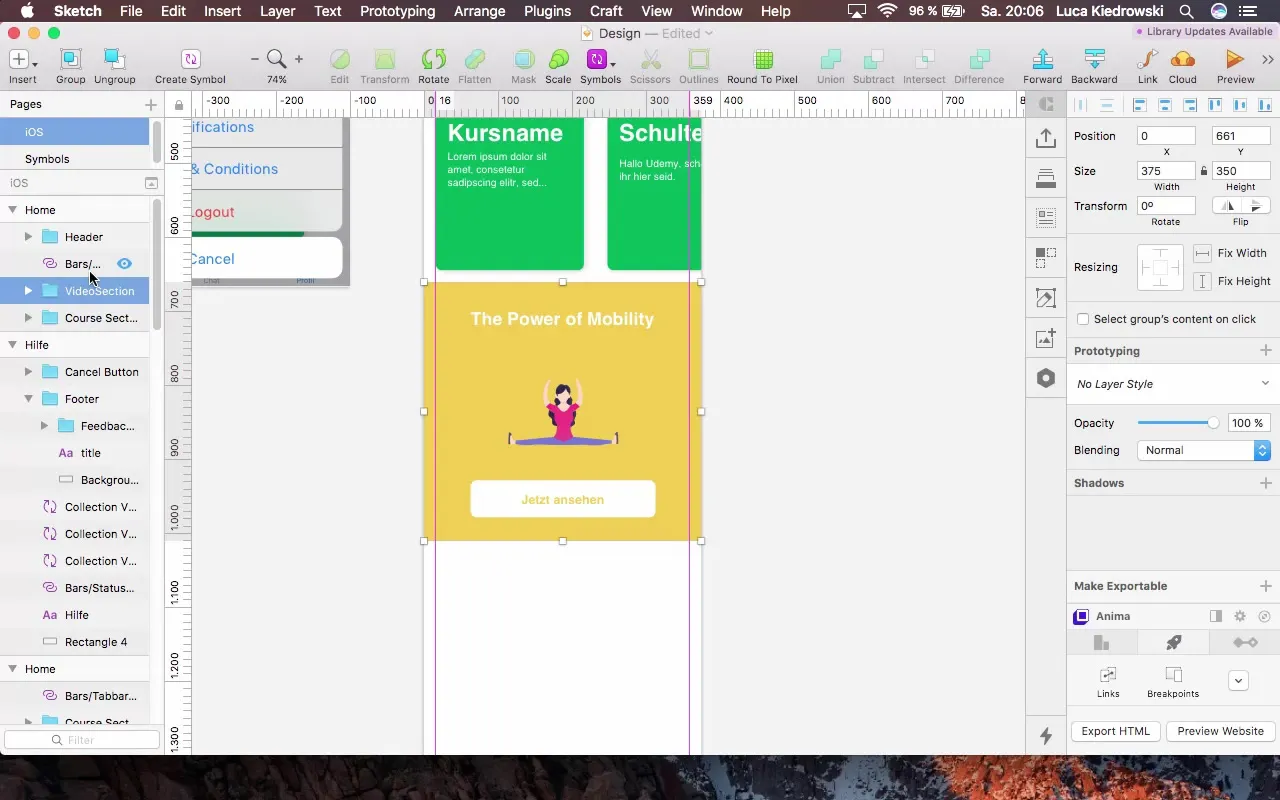Expand the VideoSection group
Image resolution: width=1280 pixels, height=800 pixels.
(28, 291)
